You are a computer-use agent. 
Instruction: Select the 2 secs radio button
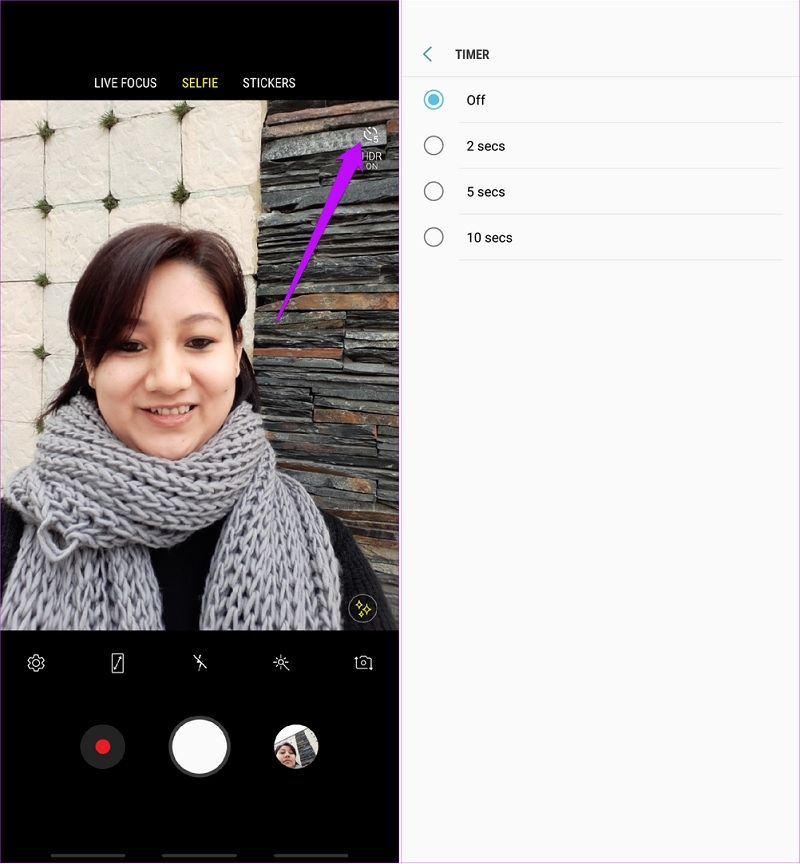tap(434, 145)
